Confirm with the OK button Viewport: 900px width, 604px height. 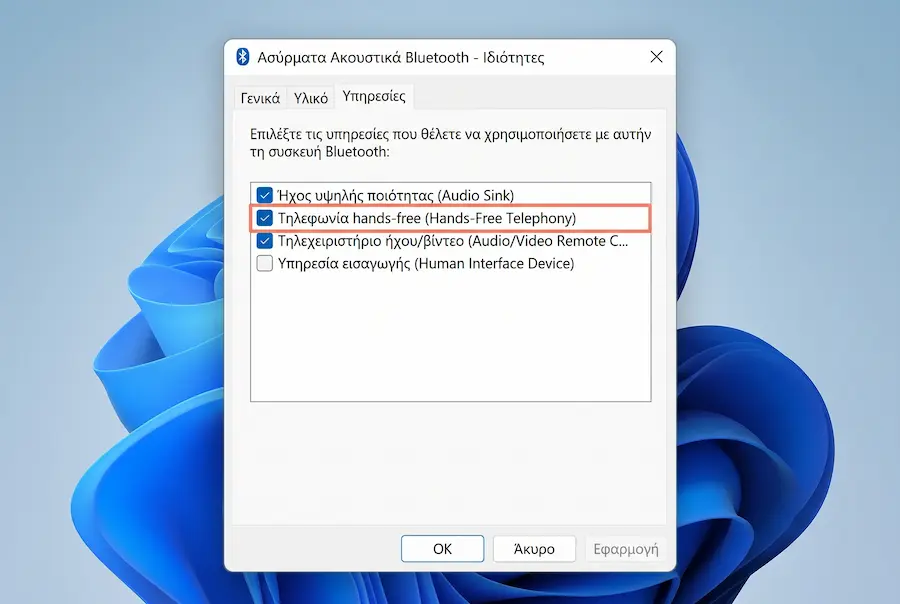(x=443, y=549)
